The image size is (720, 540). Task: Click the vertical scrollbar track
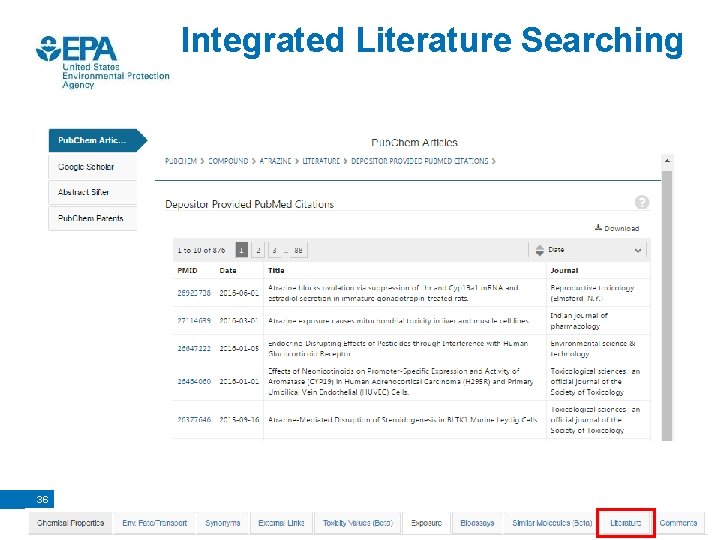tap(667, 305)
